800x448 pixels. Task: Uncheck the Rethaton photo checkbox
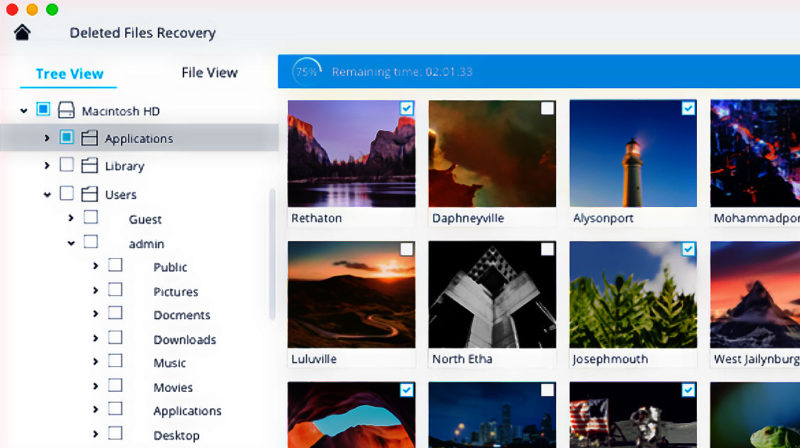[x=407, y=108]
